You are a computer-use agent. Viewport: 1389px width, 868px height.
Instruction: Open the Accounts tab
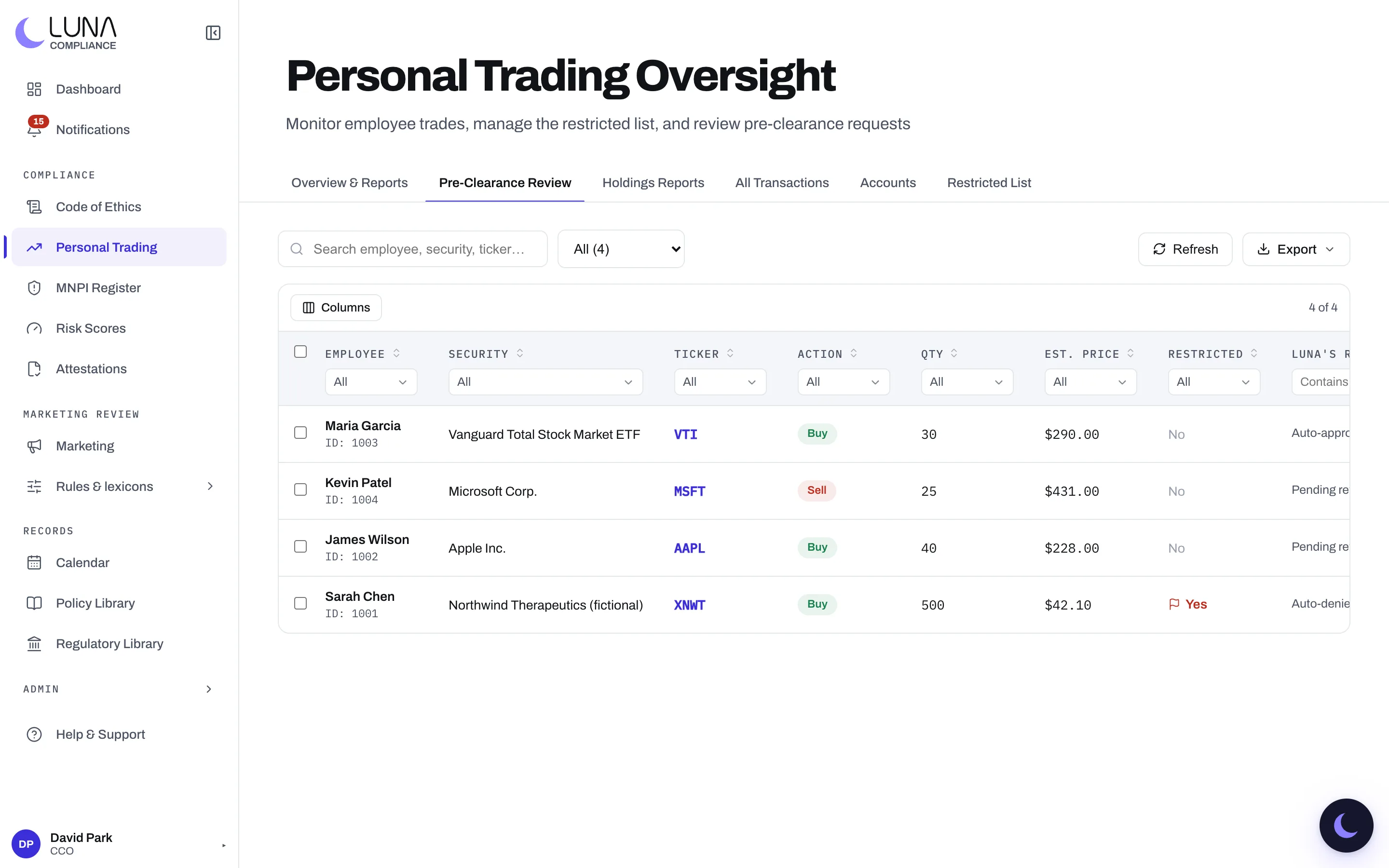888,183
